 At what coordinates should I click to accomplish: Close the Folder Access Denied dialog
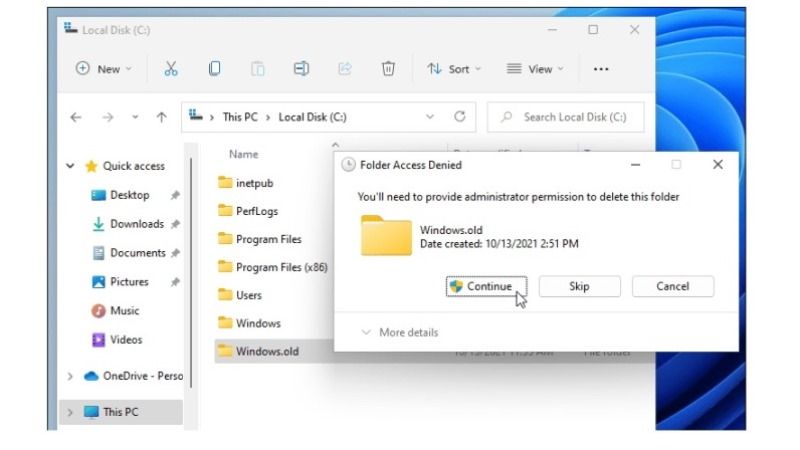pyautogui.click(x=718, y=164)
